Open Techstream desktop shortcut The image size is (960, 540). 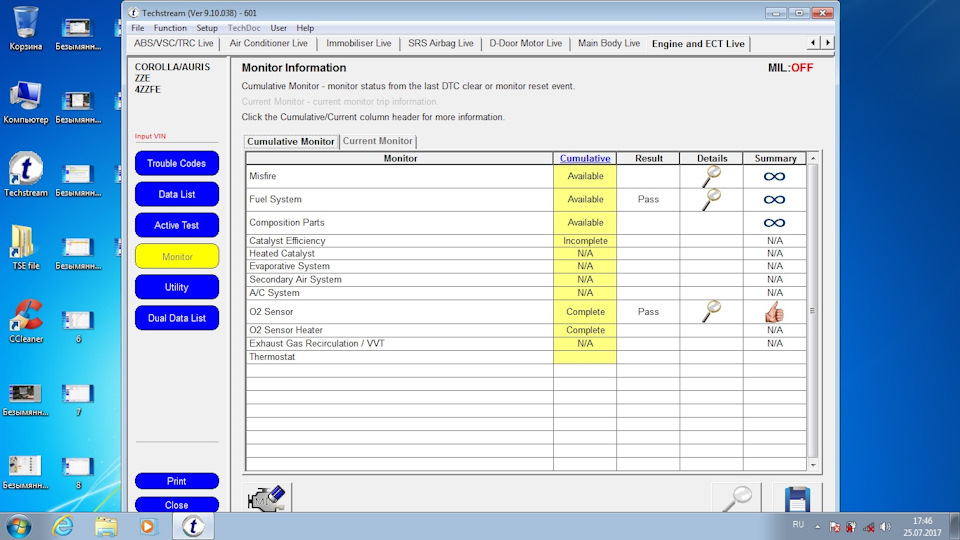coord(26,174)
